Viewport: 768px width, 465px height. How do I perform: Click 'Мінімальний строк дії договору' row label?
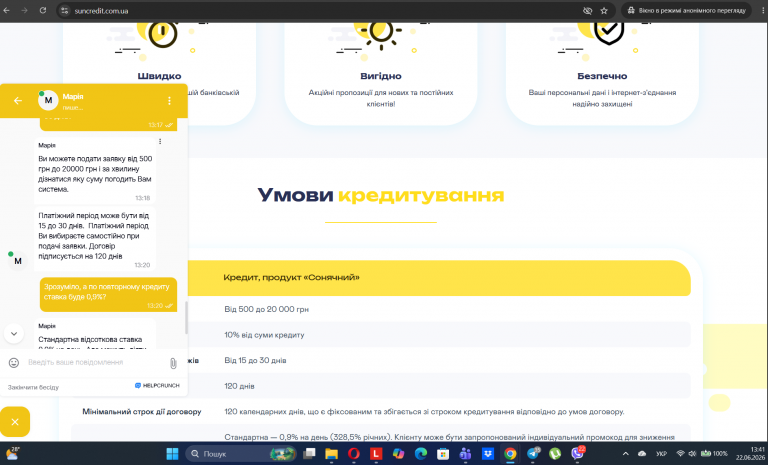click(x=142, y=412)
